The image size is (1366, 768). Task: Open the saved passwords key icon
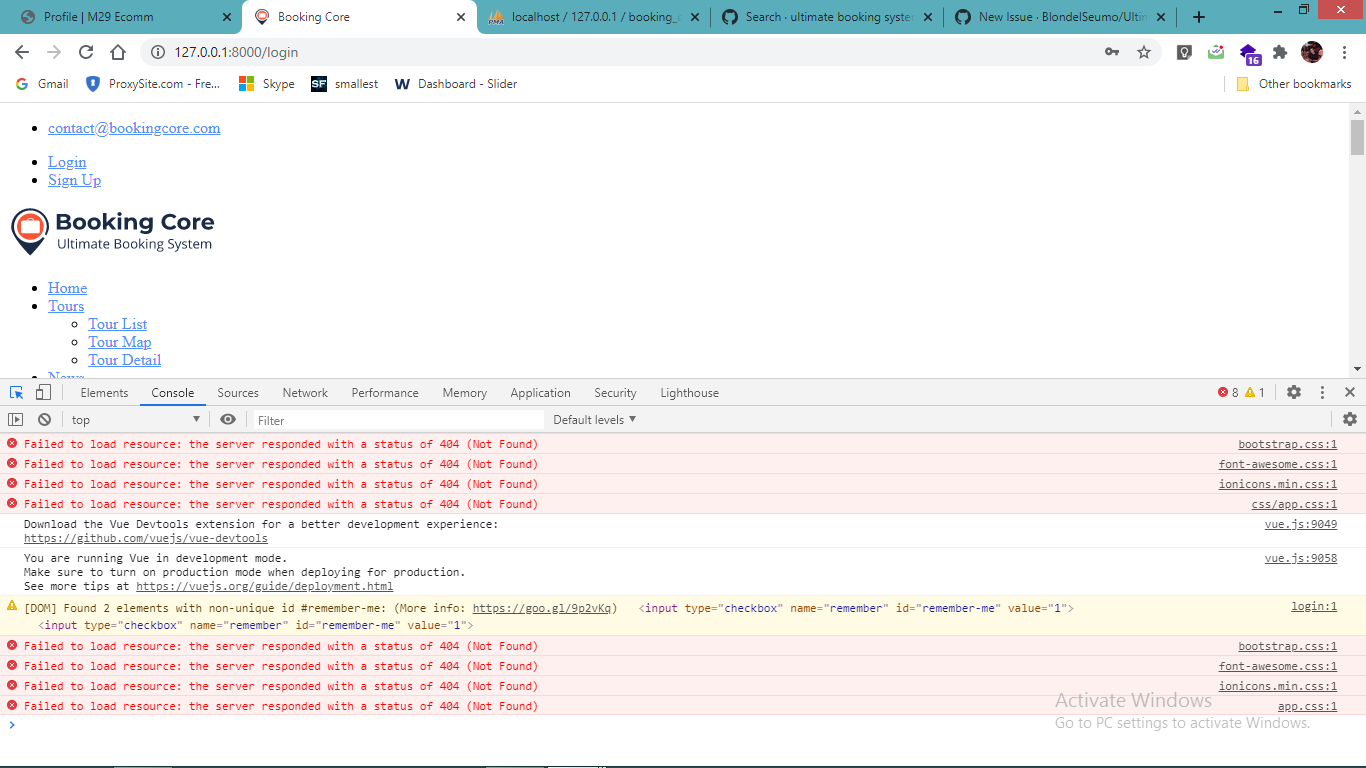click(1112, 52)
